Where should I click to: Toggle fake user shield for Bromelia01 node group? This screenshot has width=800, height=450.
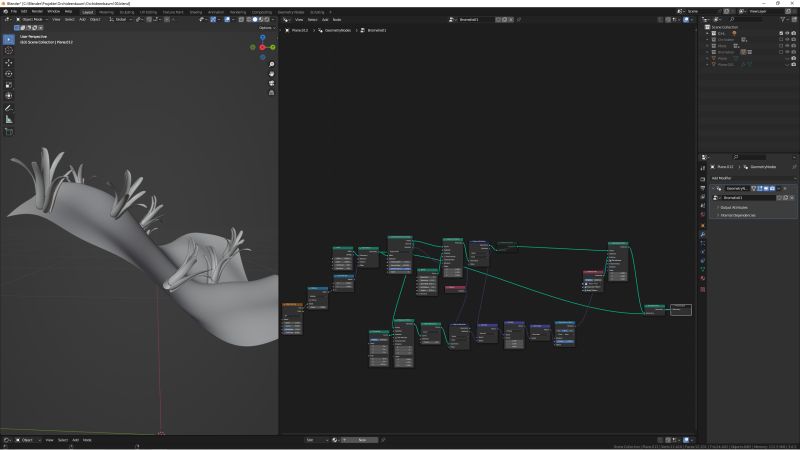coord(498,19)
